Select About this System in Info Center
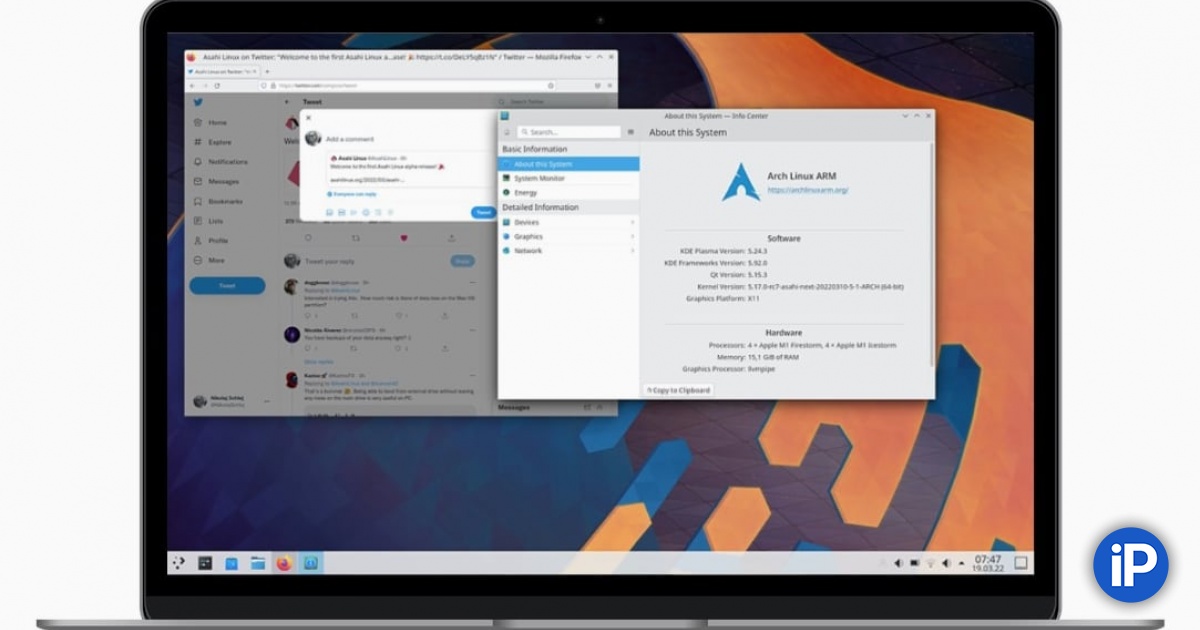The image size is (1200, 630). (x=569, y=164)
